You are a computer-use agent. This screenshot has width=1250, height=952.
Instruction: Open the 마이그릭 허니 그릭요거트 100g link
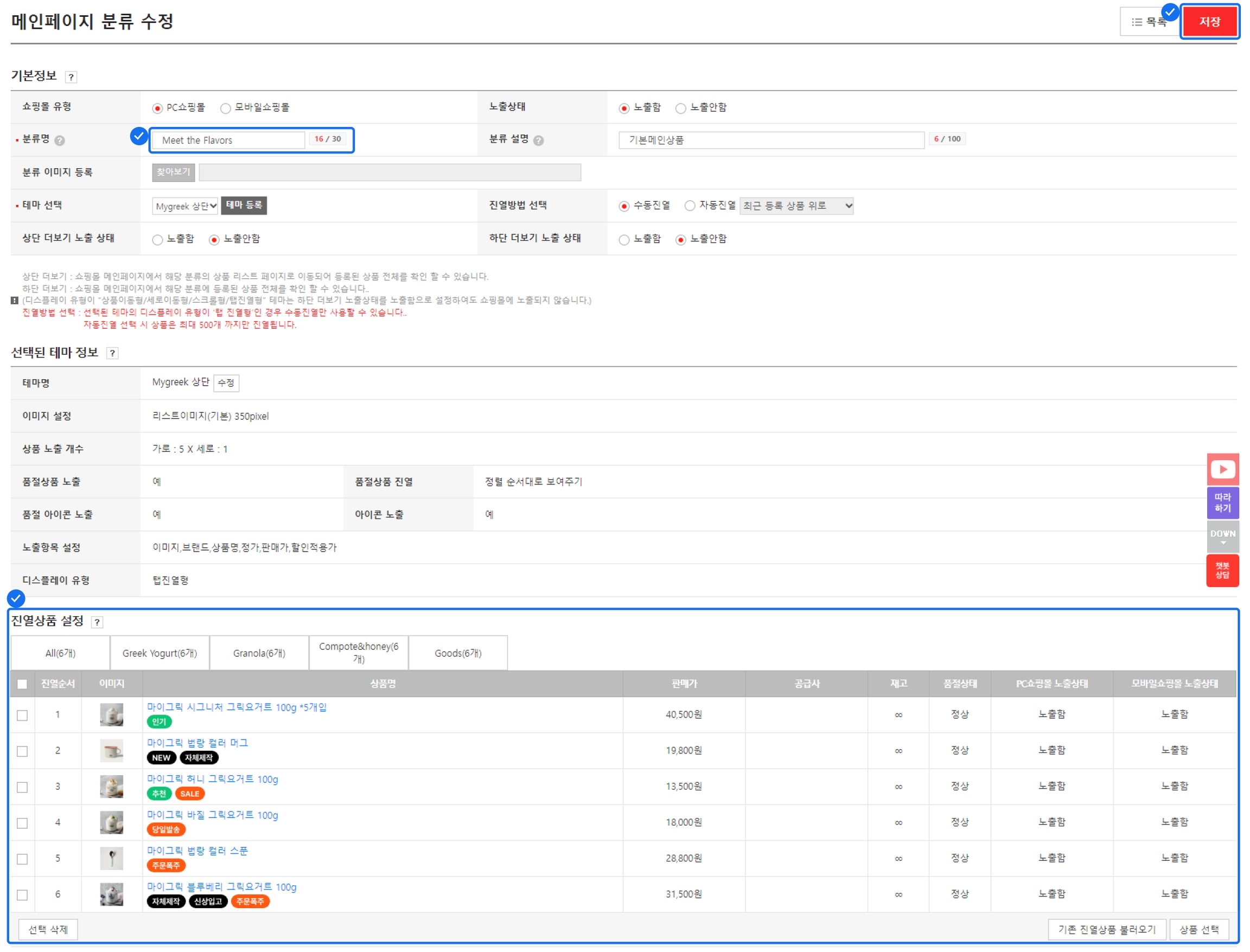[x=213, y=779]
